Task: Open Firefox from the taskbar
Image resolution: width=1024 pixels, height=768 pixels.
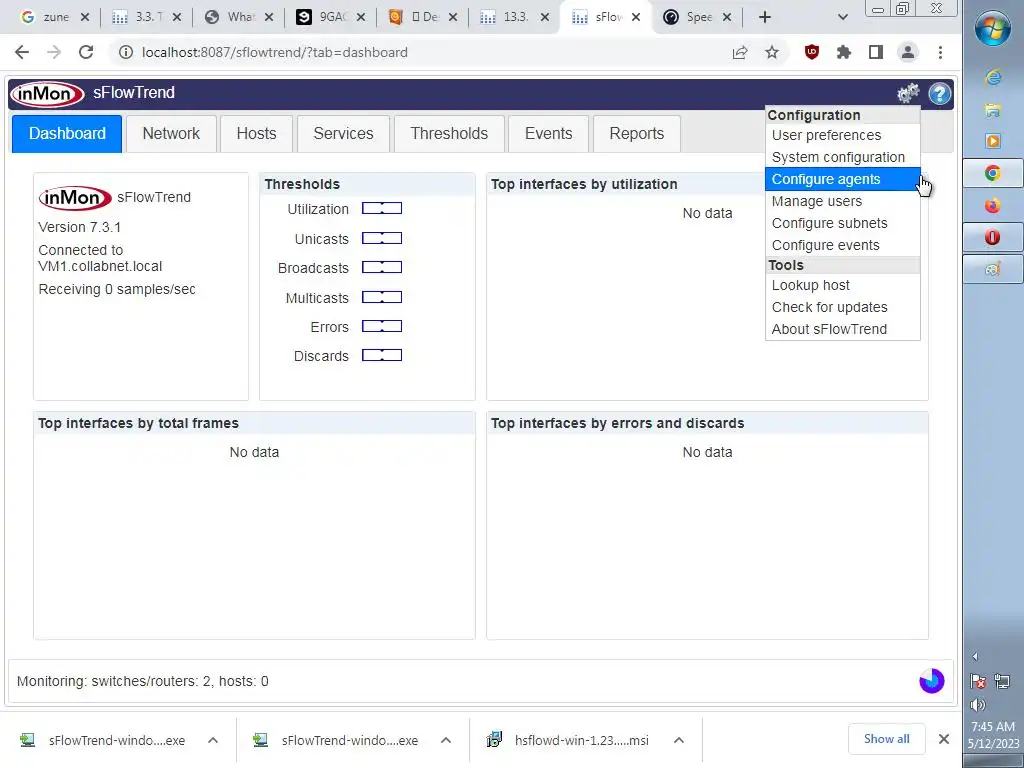Action: (x=993, y=206)
